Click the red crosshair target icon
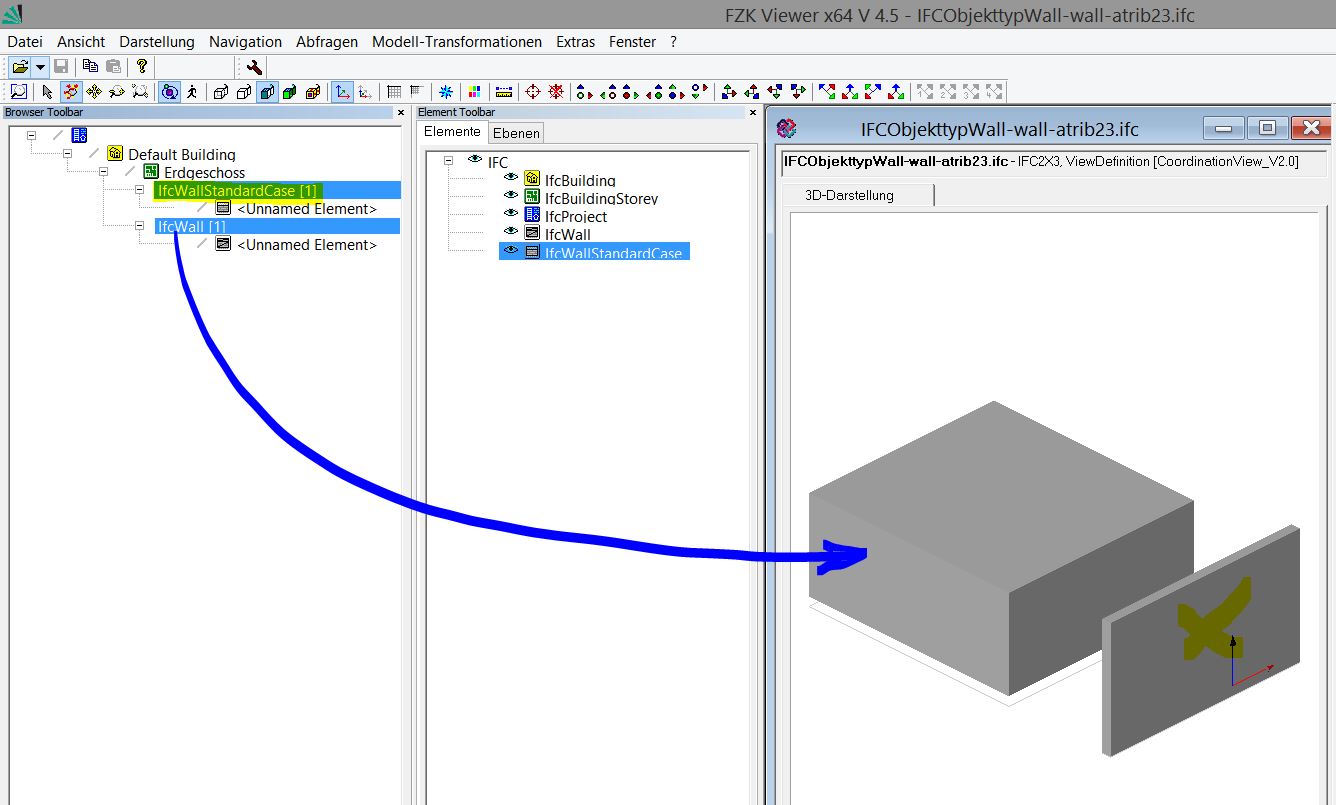The height and width of the screenshot is (805, 1336). click(x=533, y=92)
